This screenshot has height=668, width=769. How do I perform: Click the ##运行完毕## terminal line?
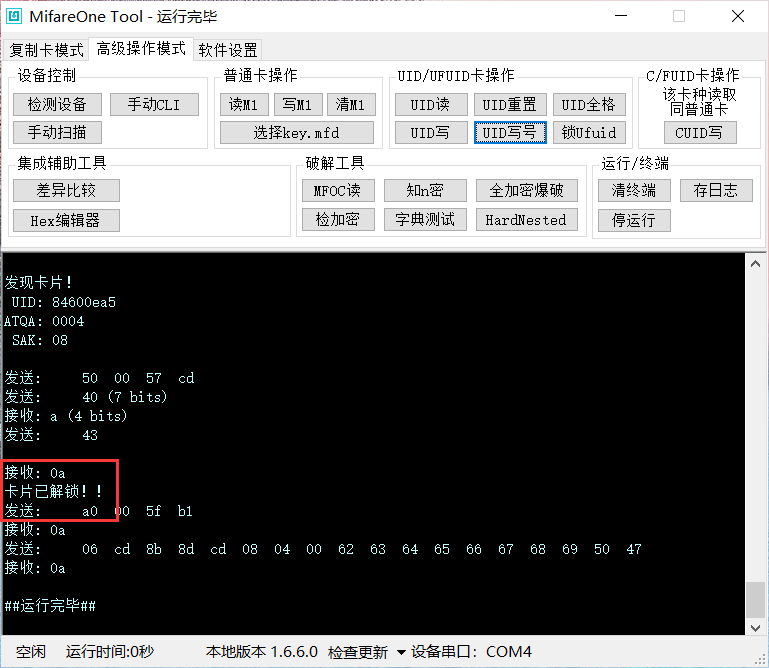[x=50, y=606]
